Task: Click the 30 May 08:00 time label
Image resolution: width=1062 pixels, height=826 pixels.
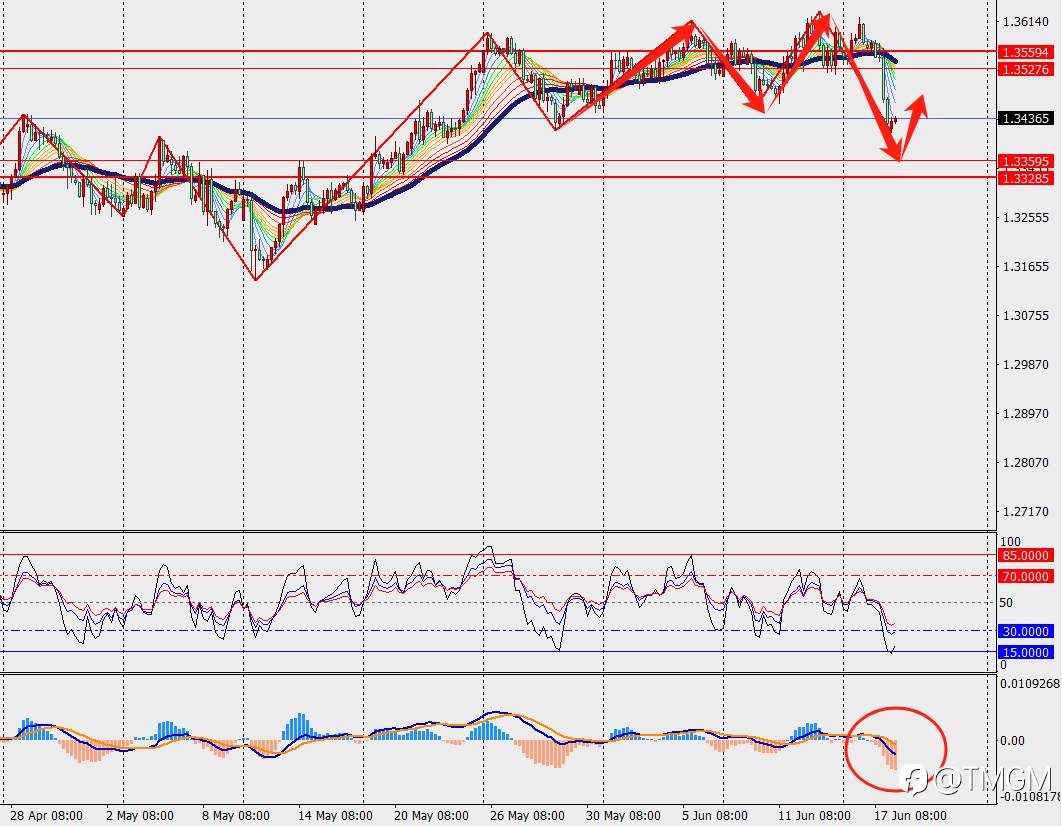Action: [623, 815]
